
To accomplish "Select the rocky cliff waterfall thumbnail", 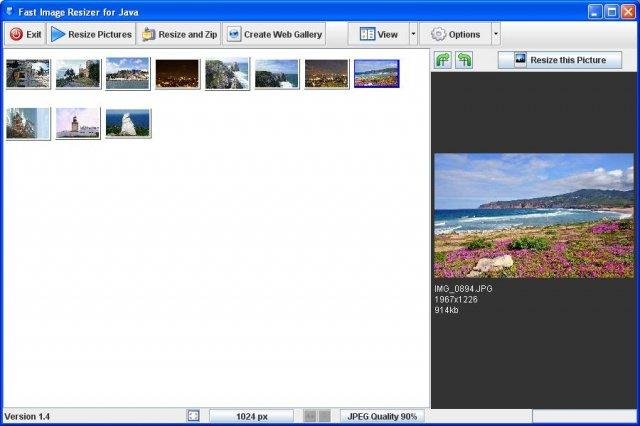I will (227, 73).
